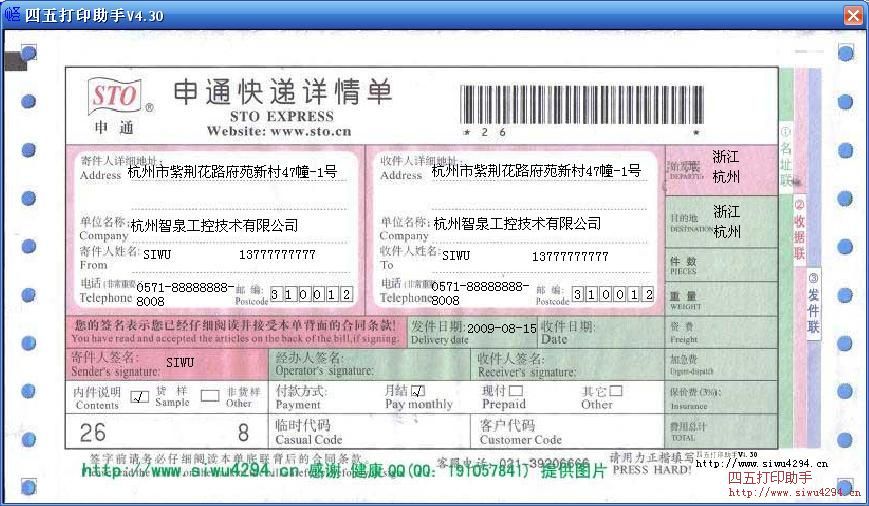Screen dimensions: 869x506
Task: Click the www.sto.cn website text
Action: click(x=279, y=131)
